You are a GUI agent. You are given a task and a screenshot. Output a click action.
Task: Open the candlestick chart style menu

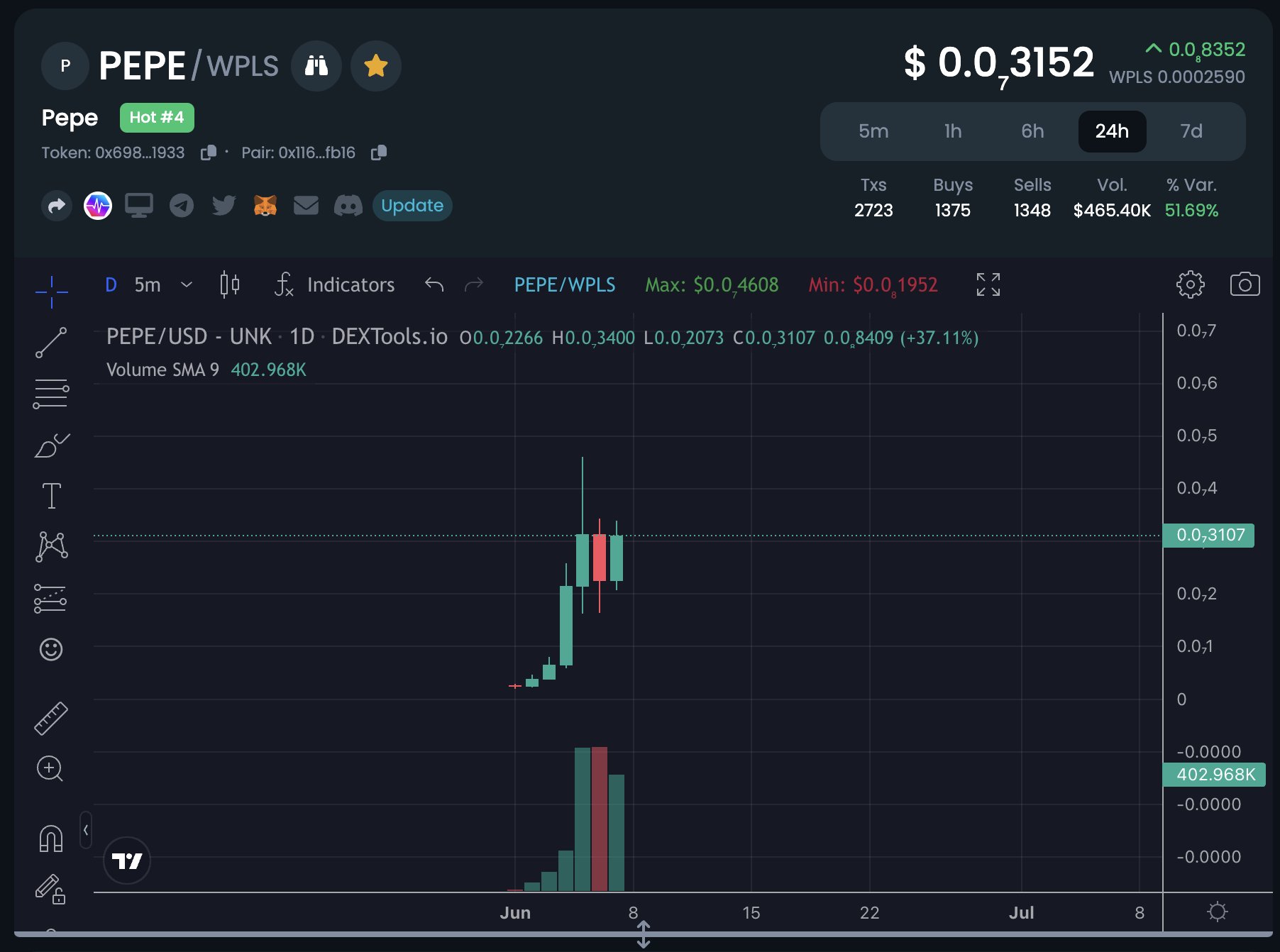pos(229,285)
